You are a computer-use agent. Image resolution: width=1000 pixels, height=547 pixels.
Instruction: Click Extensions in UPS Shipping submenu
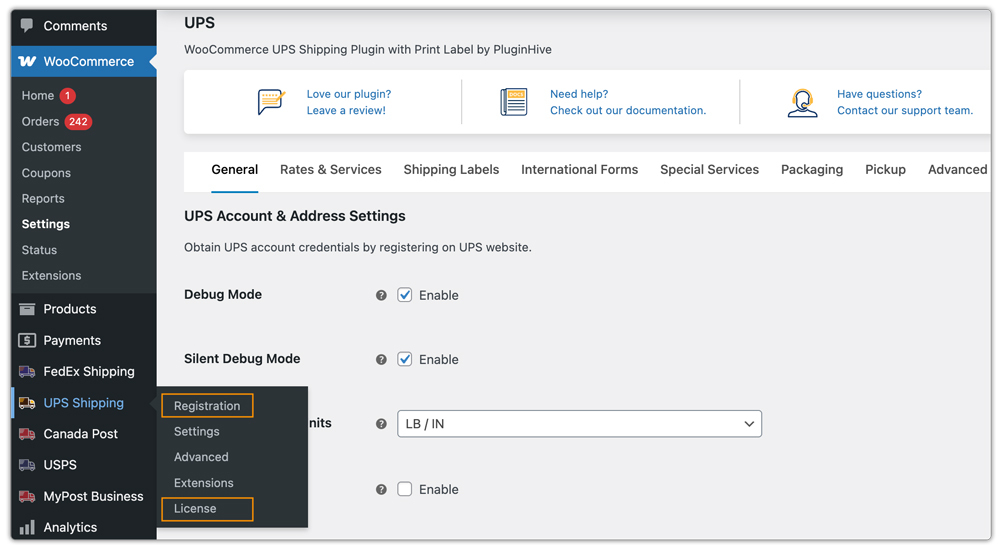(203, 483)
